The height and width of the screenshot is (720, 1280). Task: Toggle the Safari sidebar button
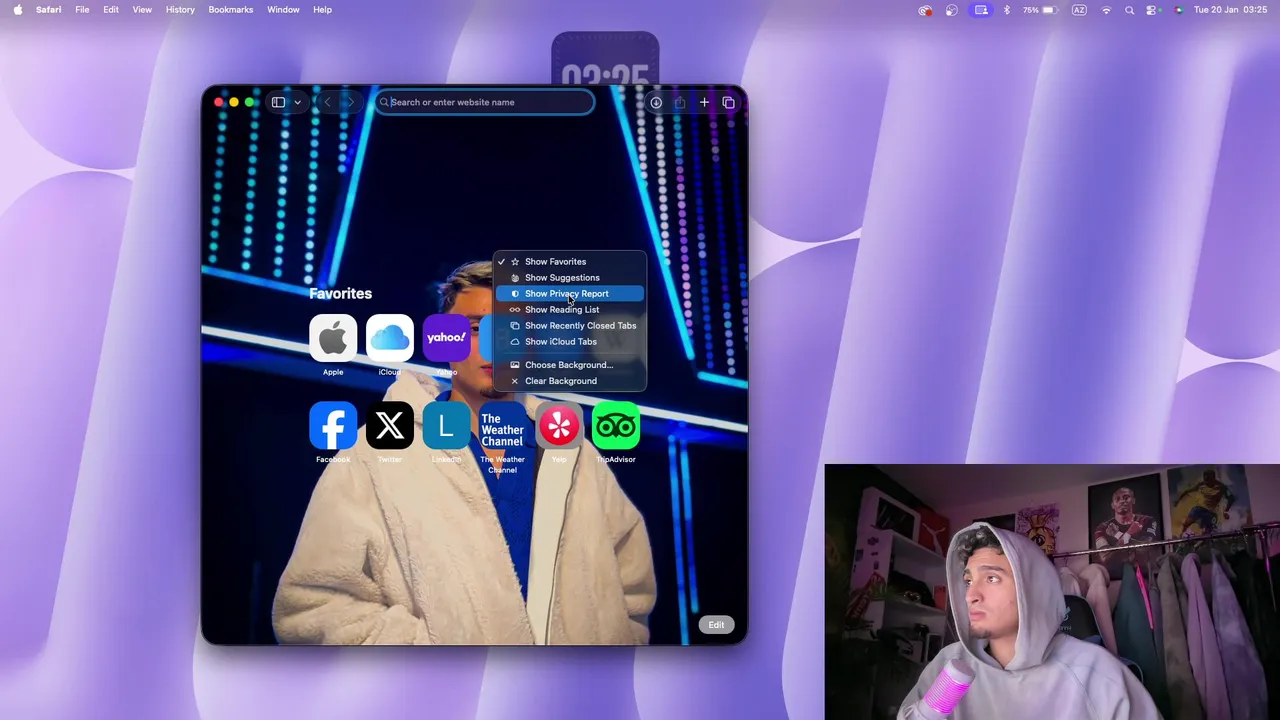pyautogui.click(x=279, y=102)
